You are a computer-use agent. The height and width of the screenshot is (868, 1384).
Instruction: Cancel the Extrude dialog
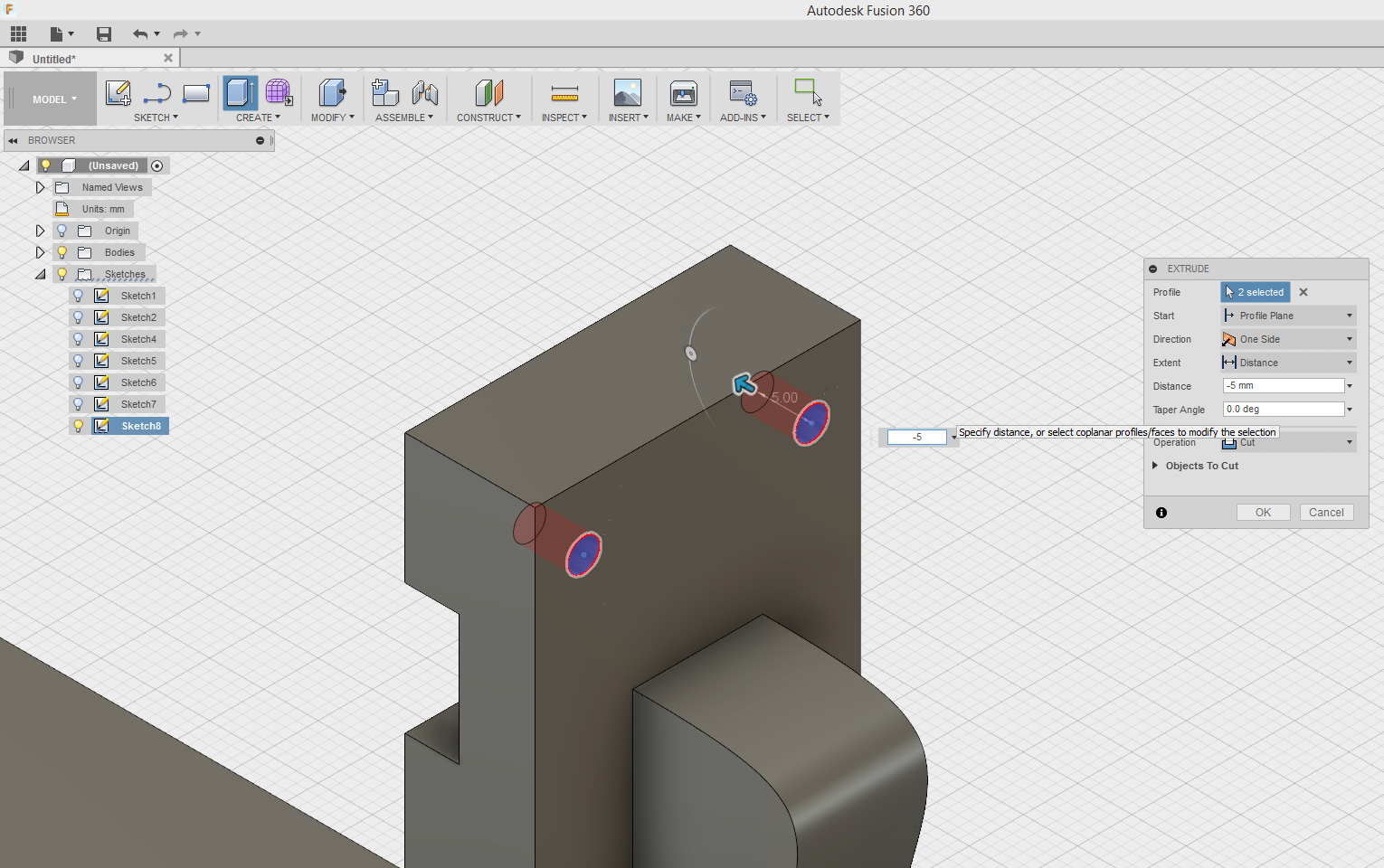[x=1326, y=513]
